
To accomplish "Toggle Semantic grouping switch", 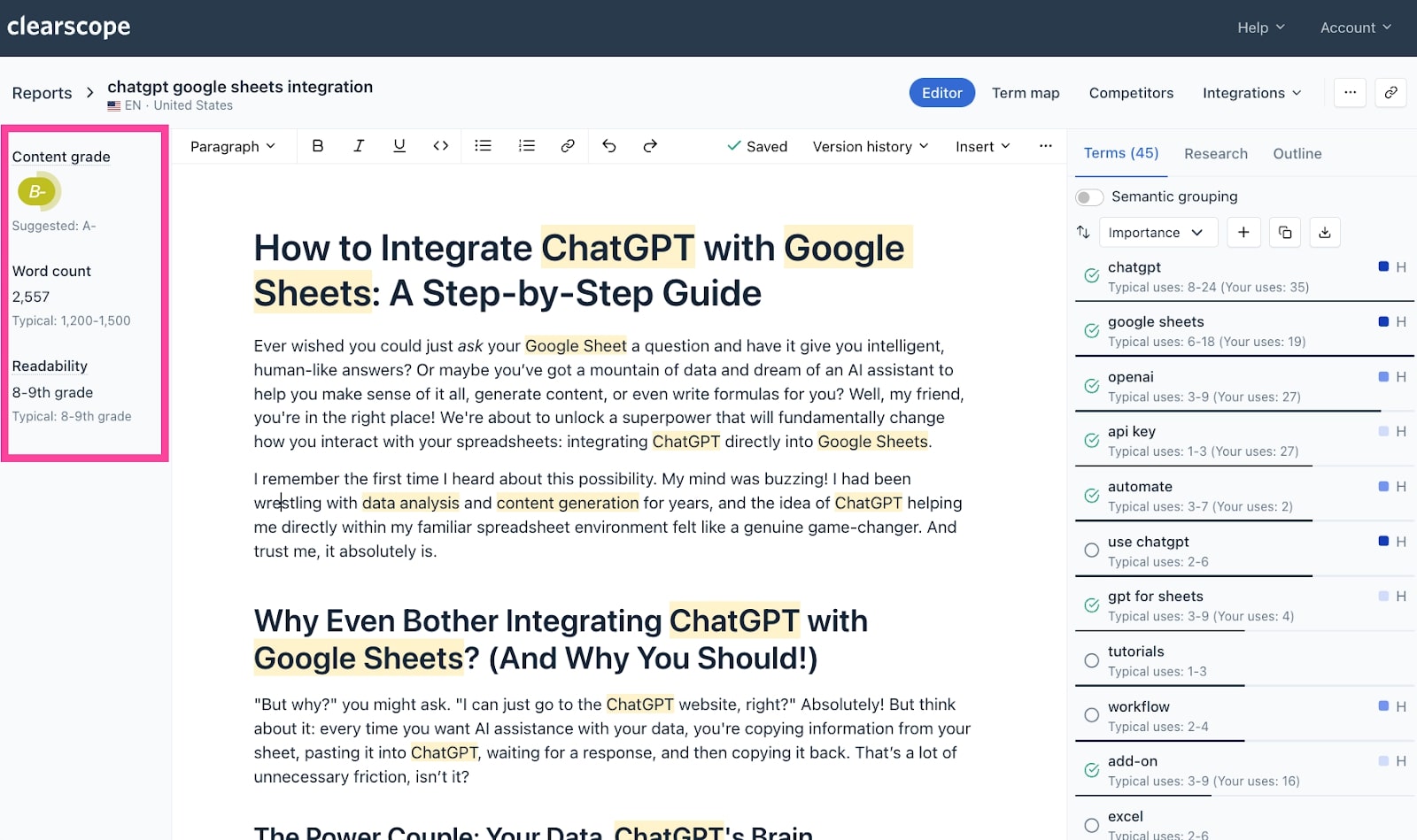I will pos(1089,197).
